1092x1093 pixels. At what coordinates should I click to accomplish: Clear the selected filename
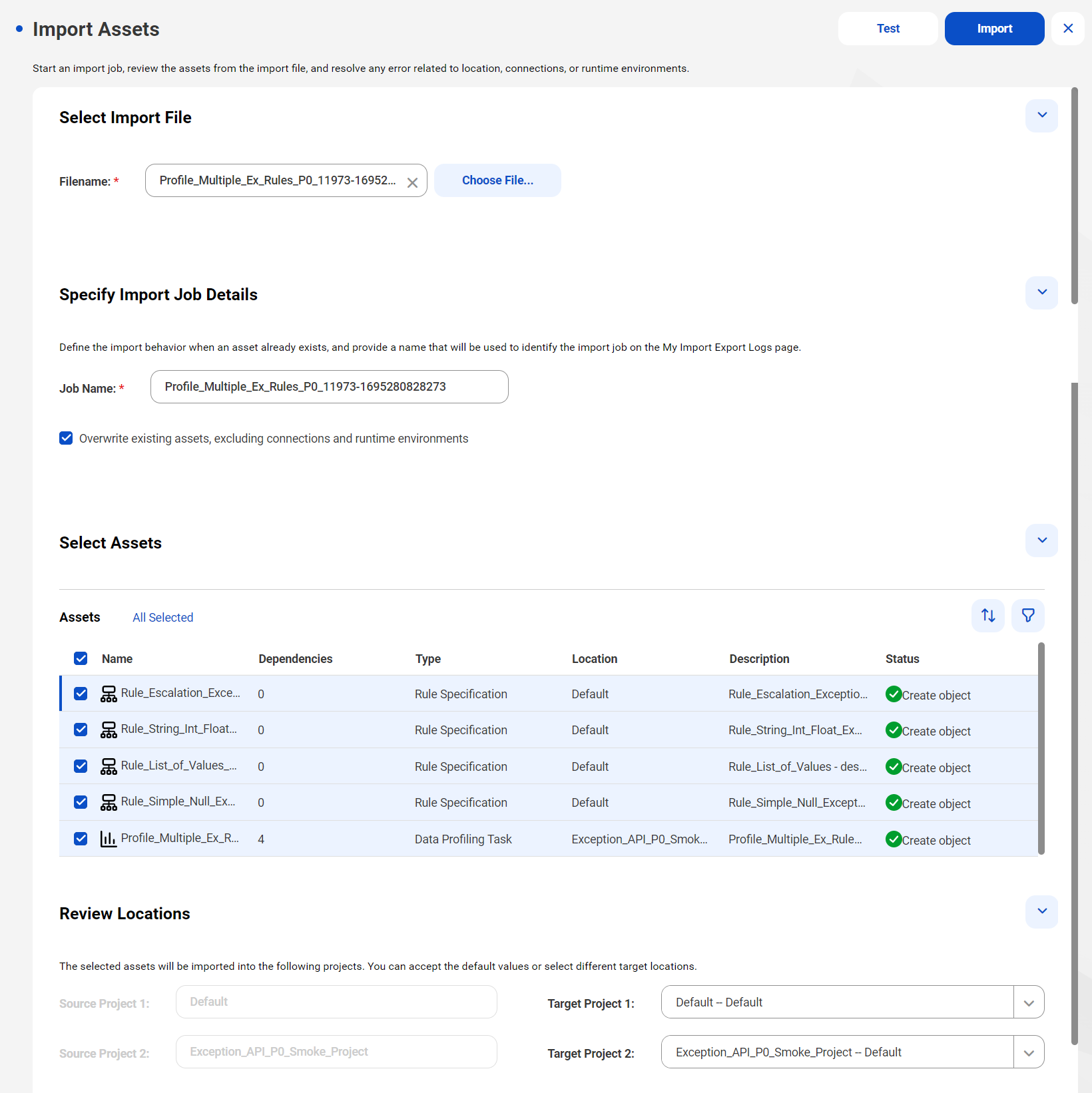412,182
